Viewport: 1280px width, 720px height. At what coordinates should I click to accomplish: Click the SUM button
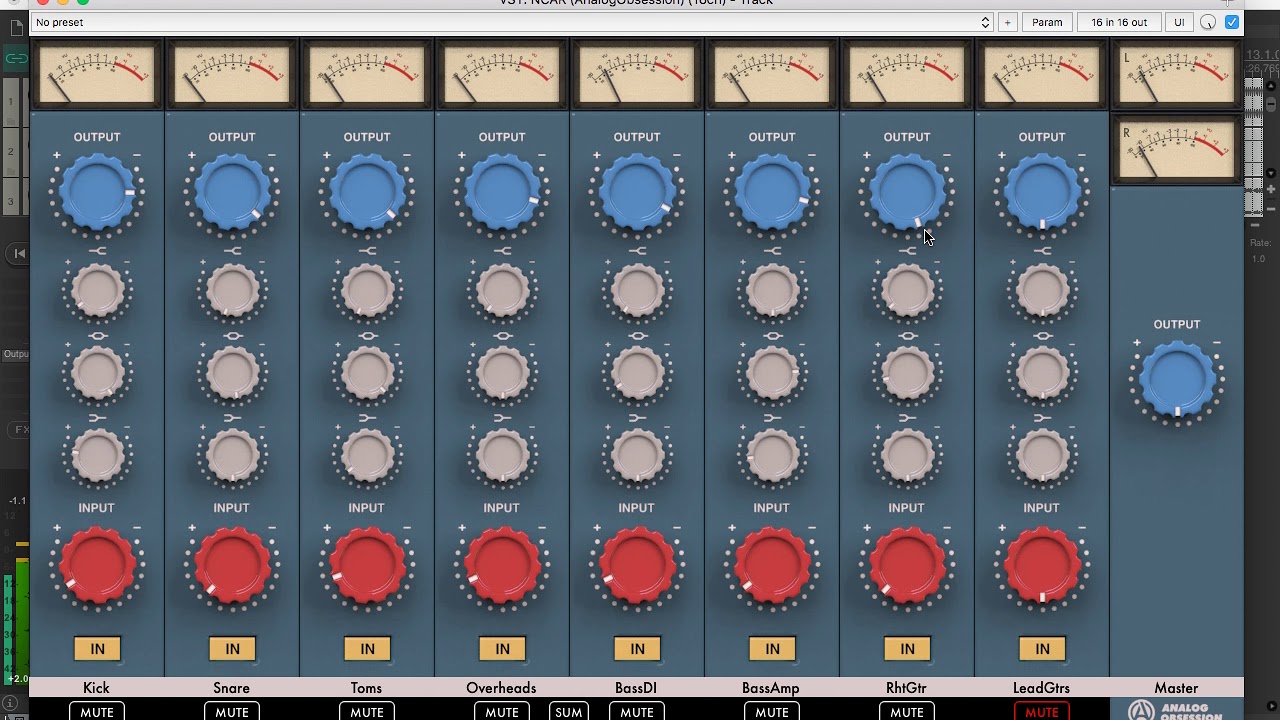pyautogui.click(x=568, y=712)
